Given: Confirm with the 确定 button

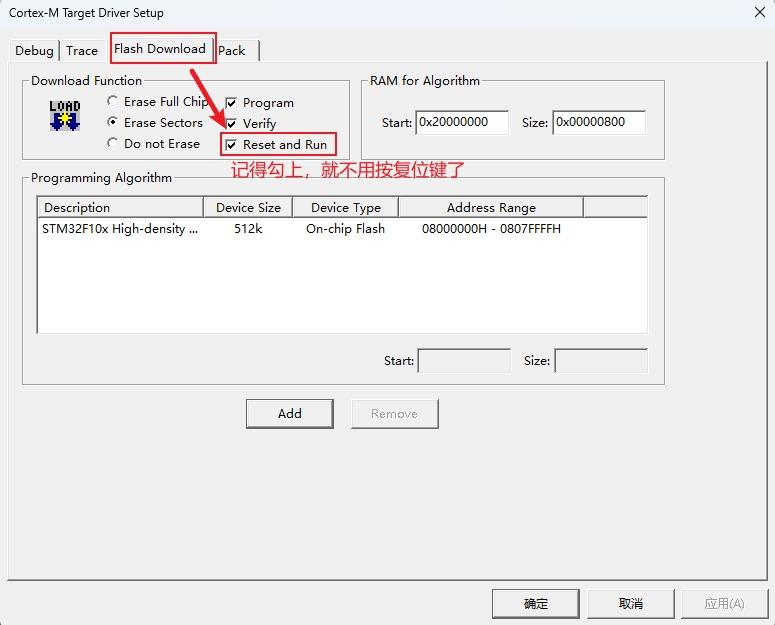Looking at the screenshot, I should [x=535, y=604].
